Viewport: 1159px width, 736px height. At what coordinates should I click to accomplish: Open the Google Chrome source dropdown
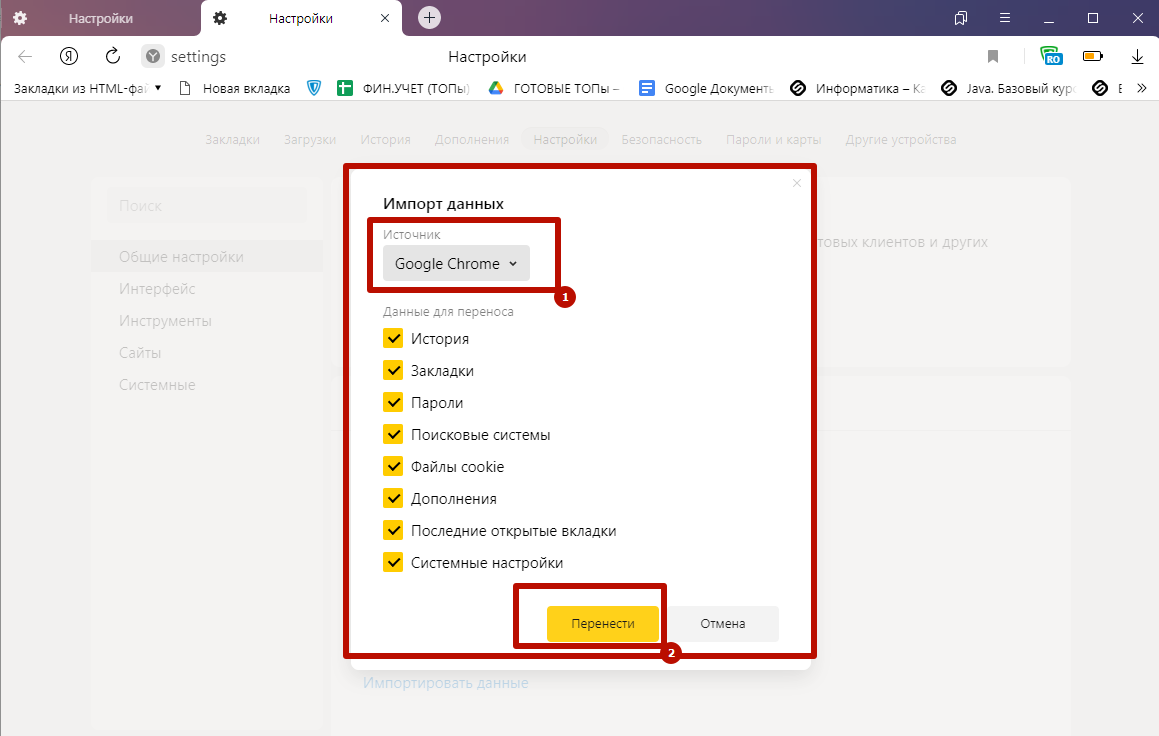[x=456, y=264]
